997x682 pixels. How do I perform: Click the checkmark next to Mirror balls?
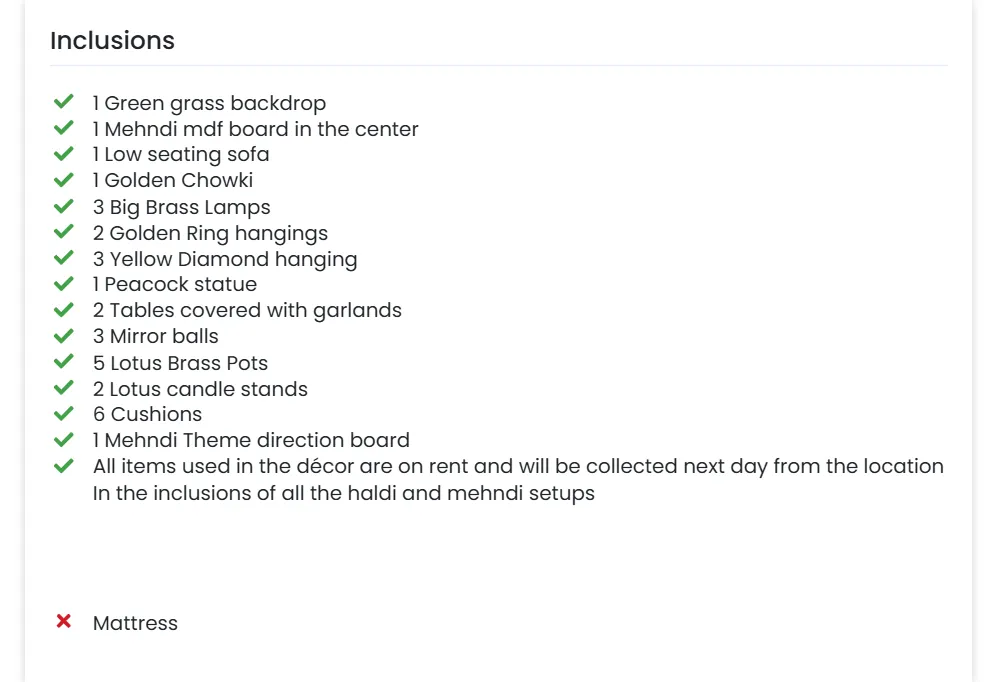(x=64, y=336)
